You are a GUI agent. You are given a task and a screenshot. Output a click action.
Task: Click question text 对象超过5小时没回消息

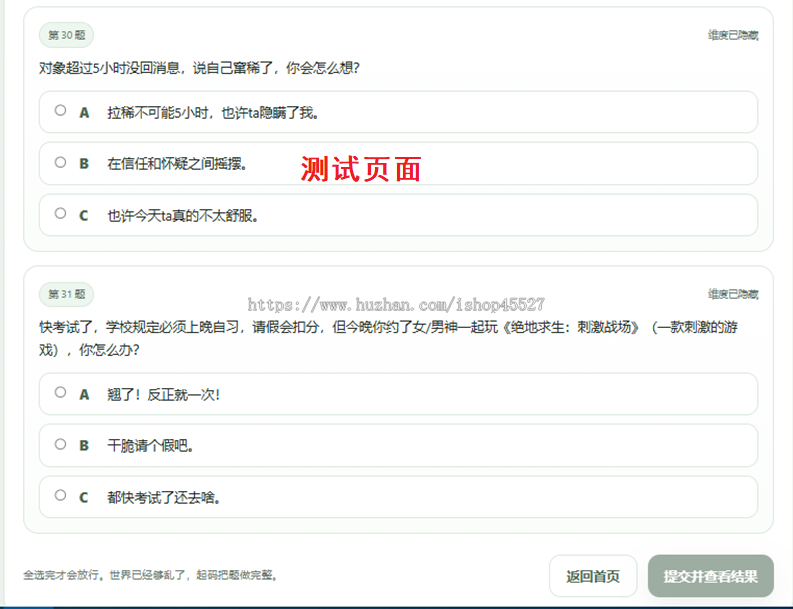(110, 68)
